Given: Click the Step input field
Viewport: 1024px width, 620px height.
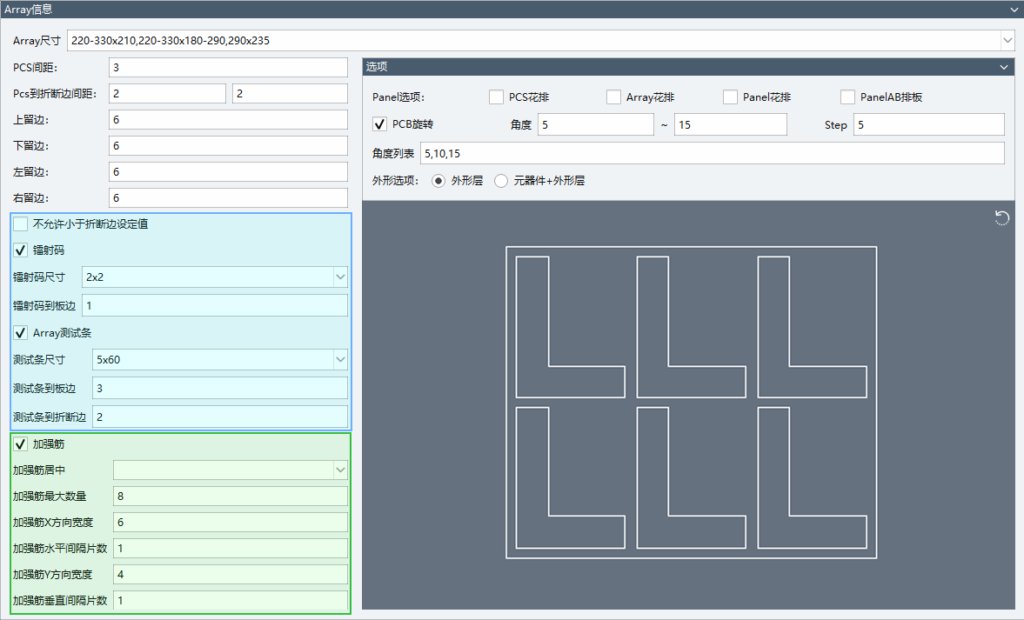Looking at the screenshot, I should [x=929, y=125].
